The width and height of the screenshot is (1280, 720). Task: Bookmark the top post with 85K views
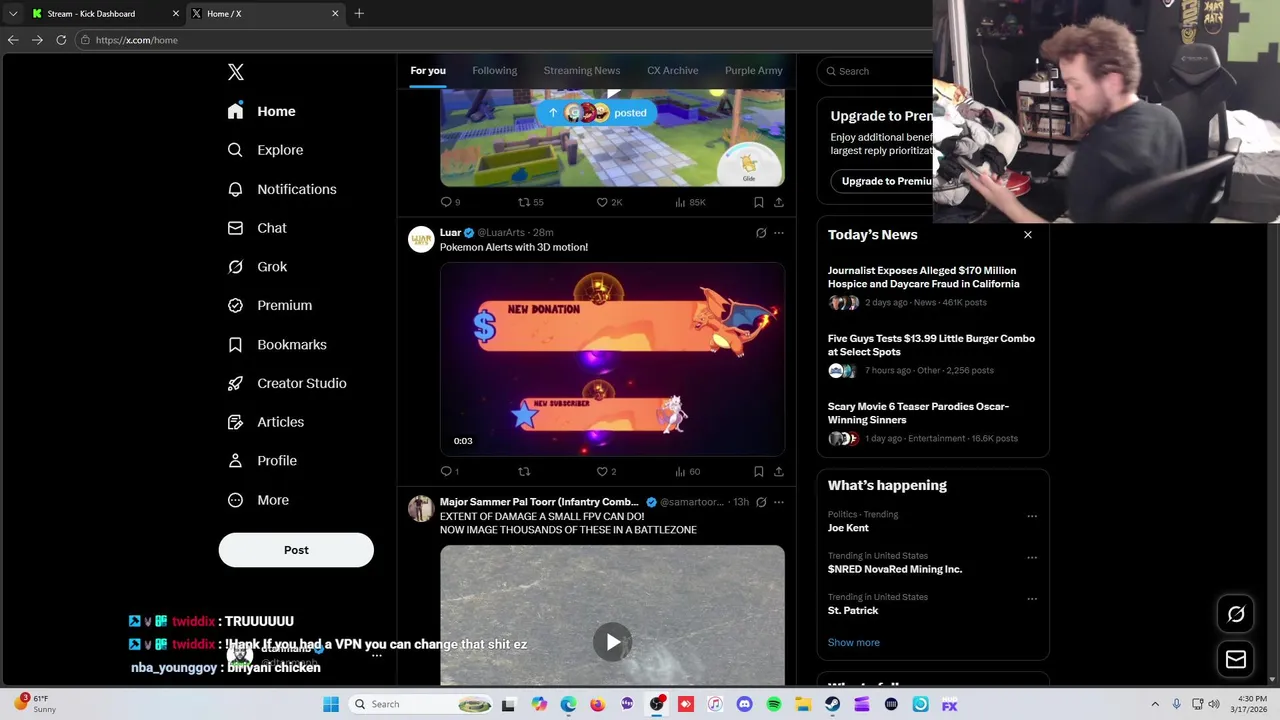point(759,202)
